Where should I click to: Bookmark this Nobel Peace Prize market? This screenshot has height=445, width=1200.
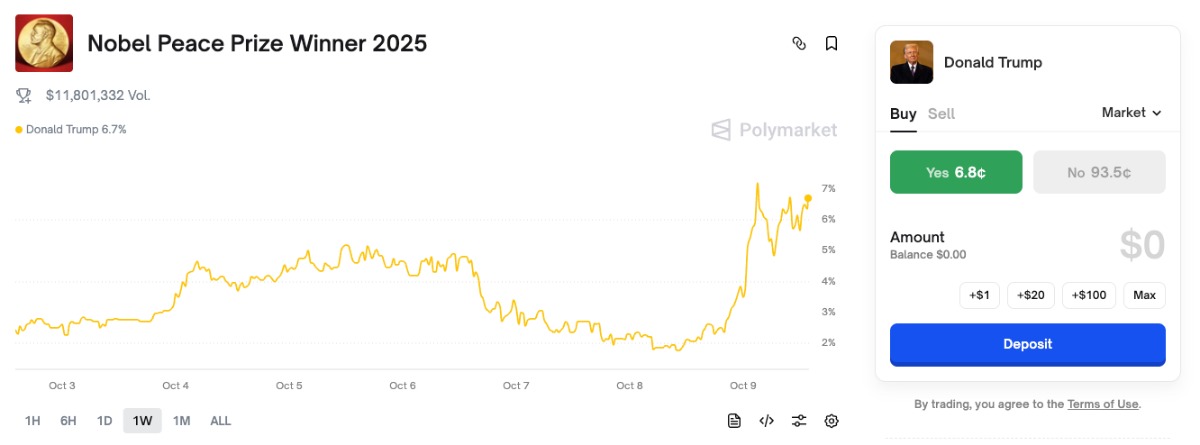(x=831, y=43)
